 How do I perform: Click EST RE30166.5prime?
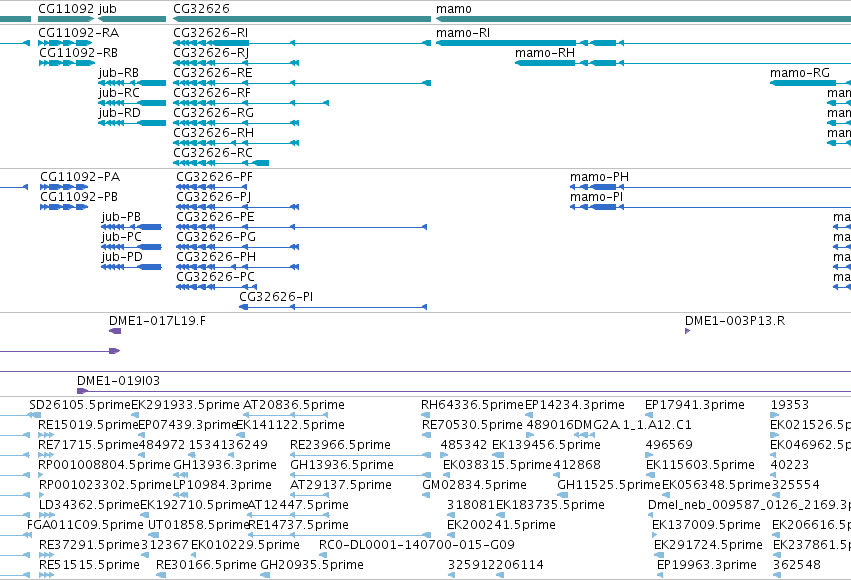pyautogui.click(x=206, y=565)
